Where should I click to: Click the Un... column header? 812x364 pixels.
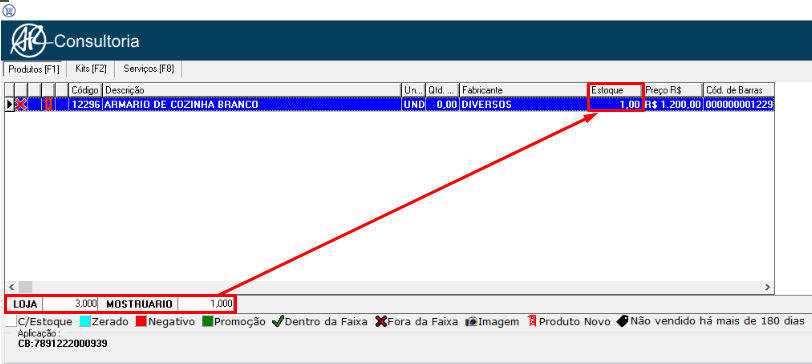pyautogui.click(x=414, y=90)
